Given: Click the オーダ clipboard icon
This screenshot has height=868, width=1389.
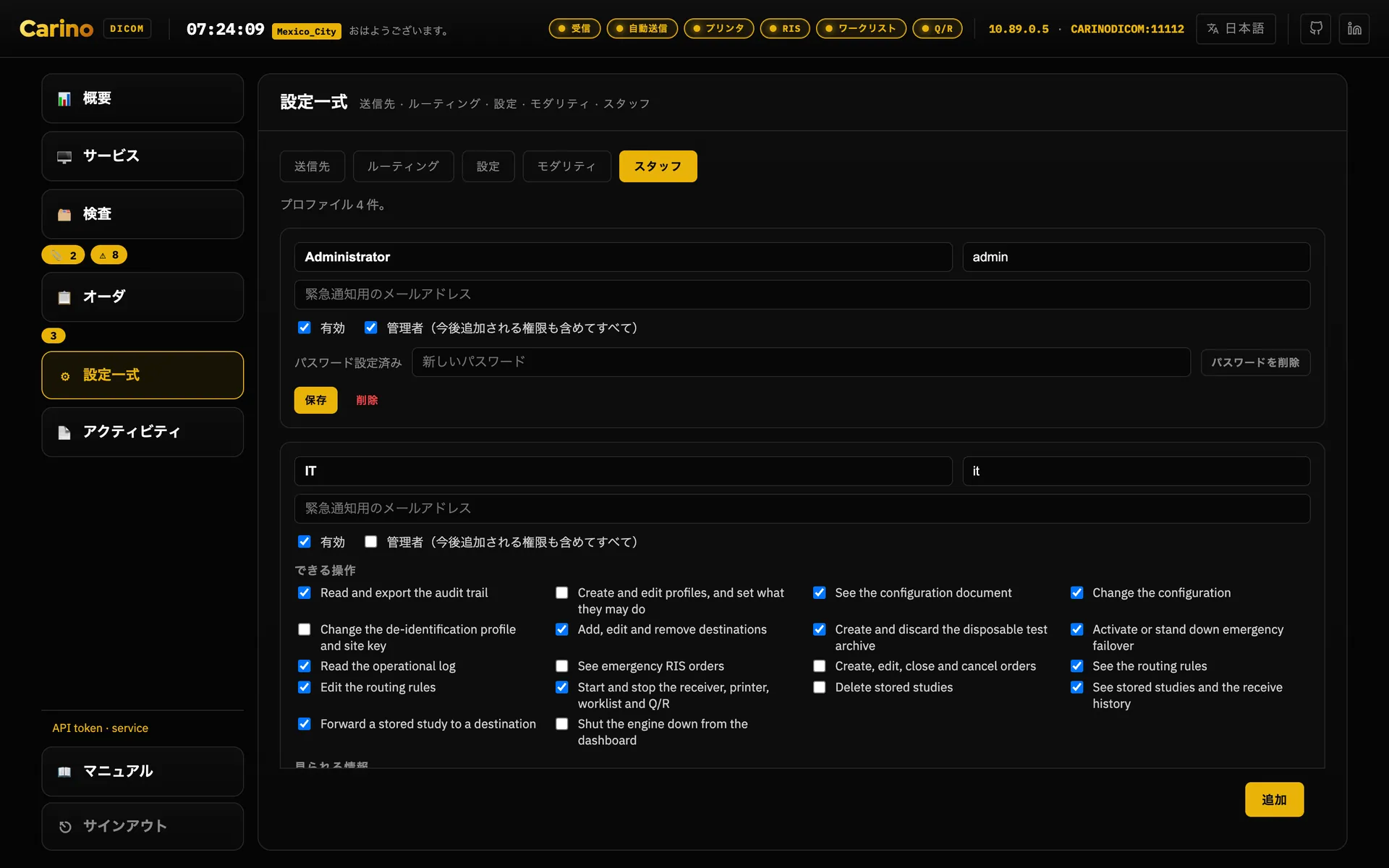Looking at the screenshot, I should [x=64, y=297].
